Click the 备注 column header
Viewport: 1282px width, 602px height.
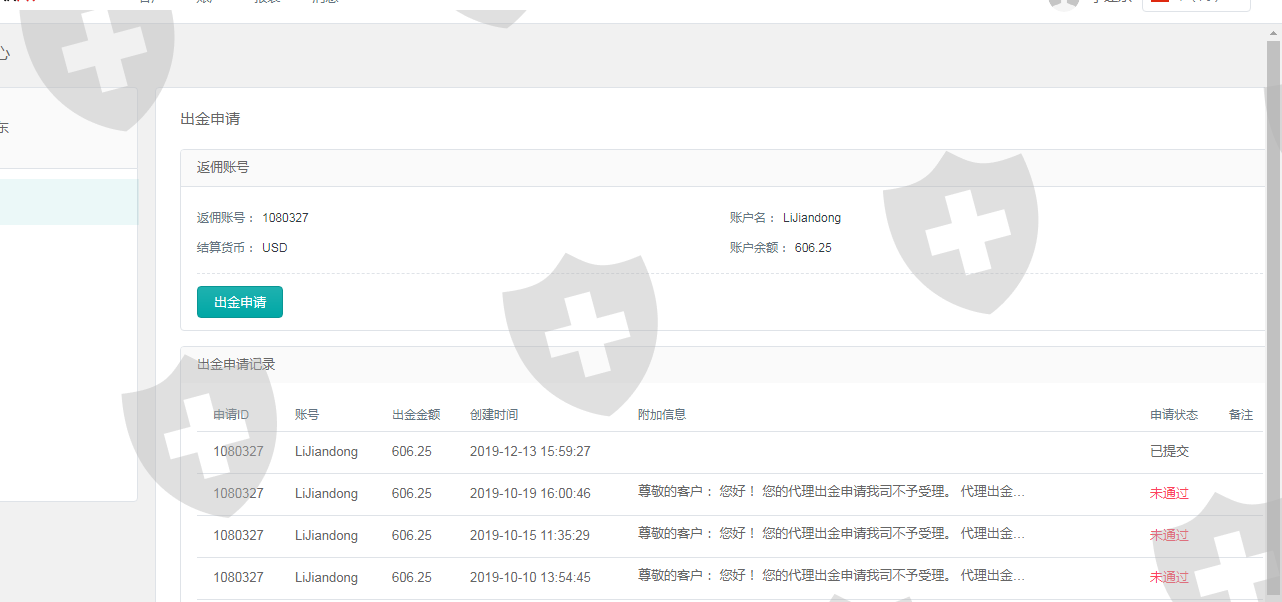[1240, 414]
